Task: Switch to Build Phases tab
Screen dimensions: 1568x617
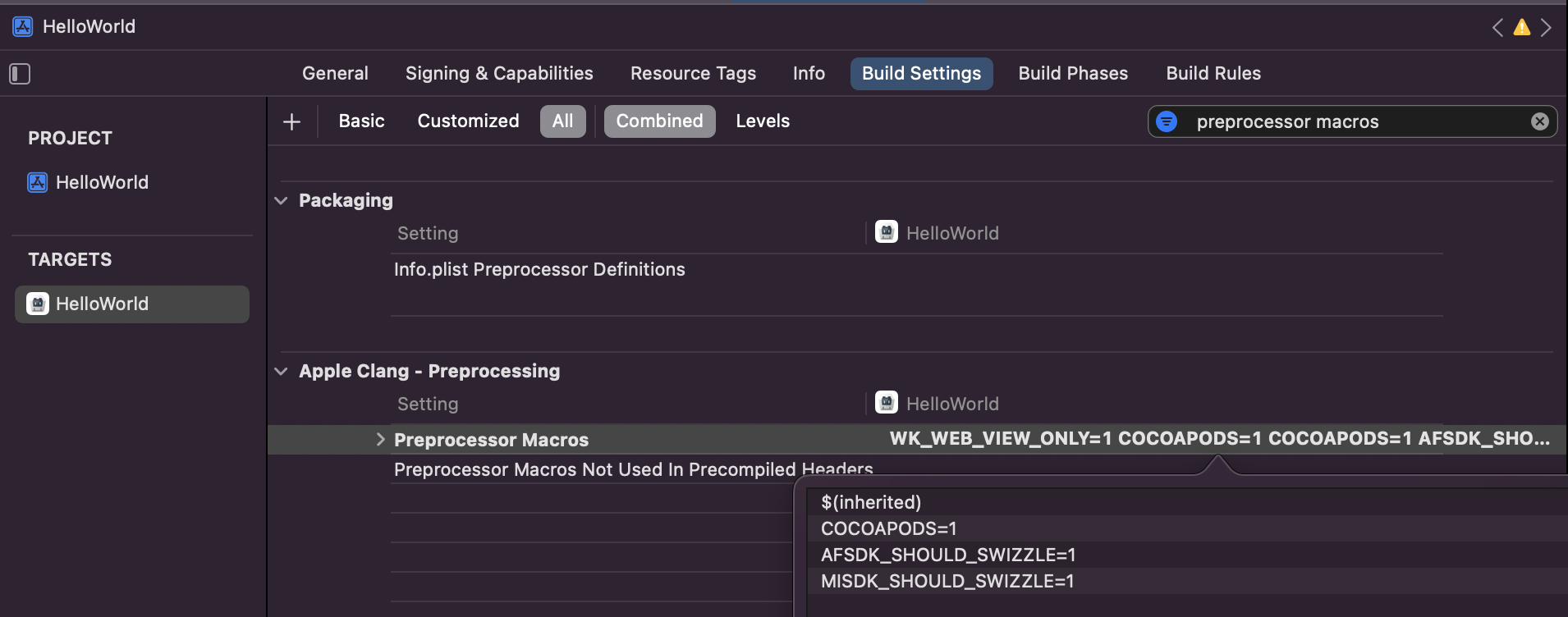Action: click(x=1073, y=74)
